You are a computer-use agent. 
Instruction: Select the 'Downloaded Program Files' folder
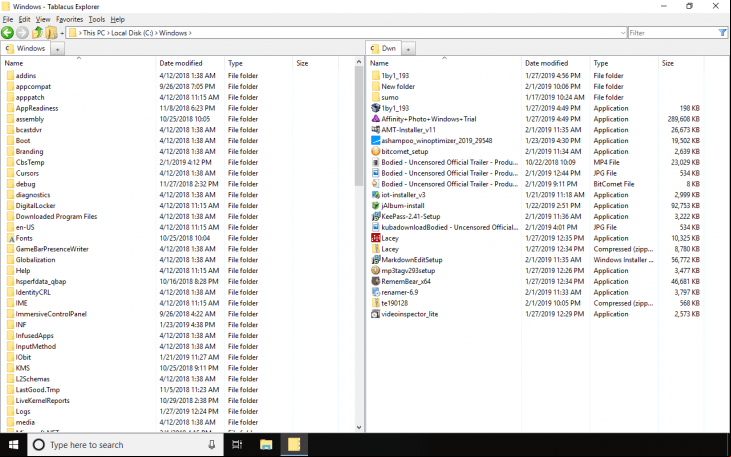point(56,216)
